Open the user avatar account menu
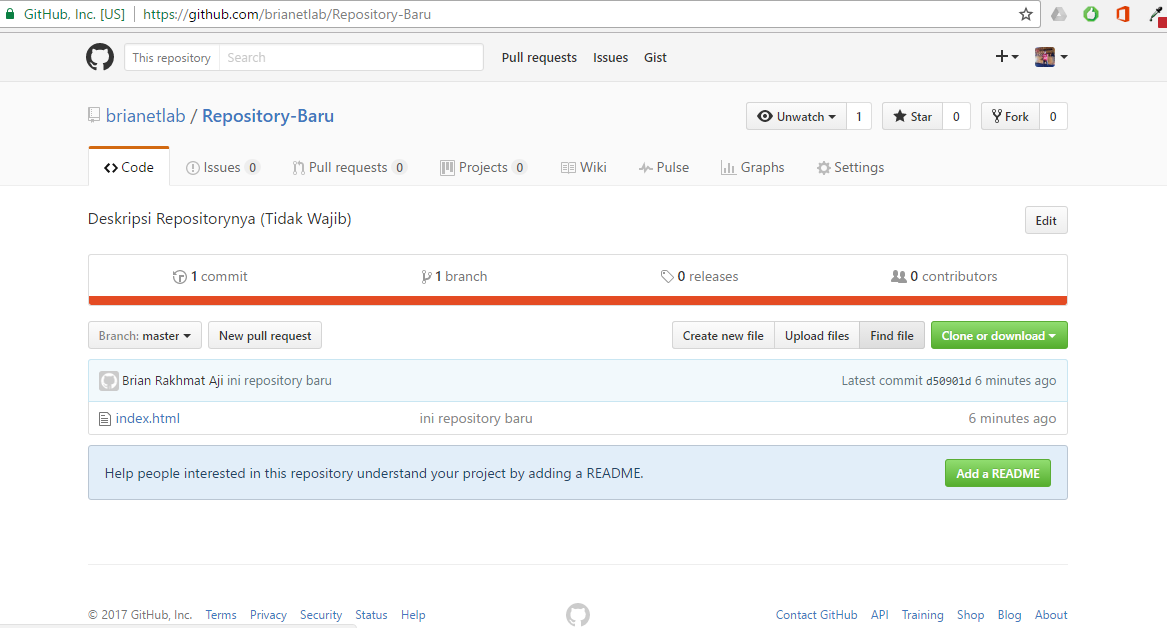 tap(1051, 57)
